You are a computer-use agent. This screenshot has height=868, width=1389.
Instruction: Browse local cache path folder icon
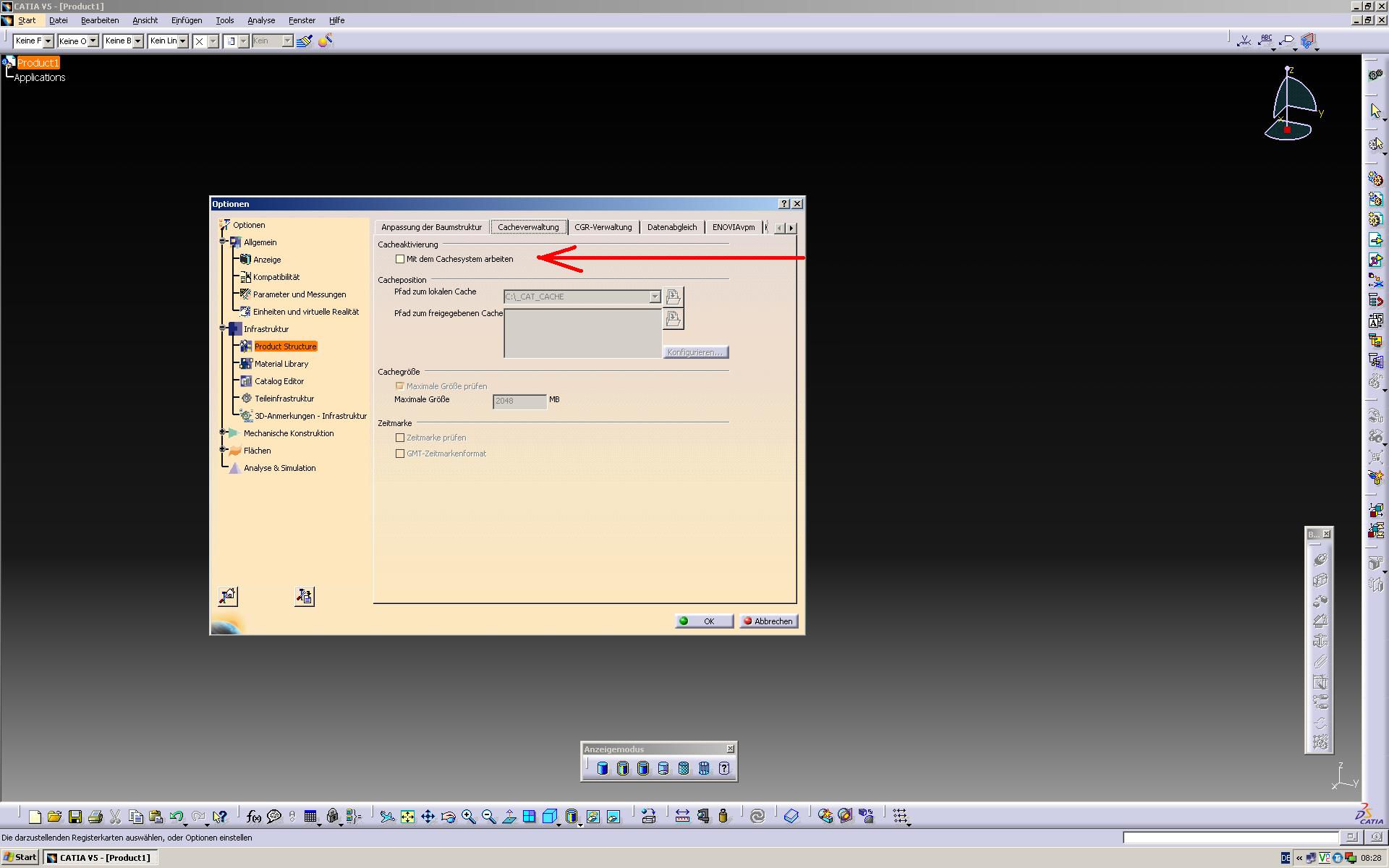pyautogui.click(x=673, y=297)
